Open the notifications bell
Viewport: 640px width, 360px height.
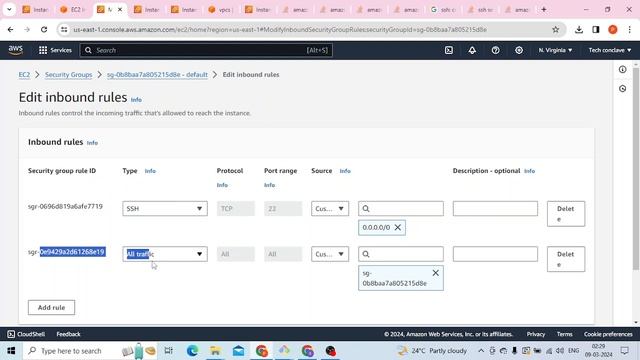pyautogui.click(x=472, y=50)
